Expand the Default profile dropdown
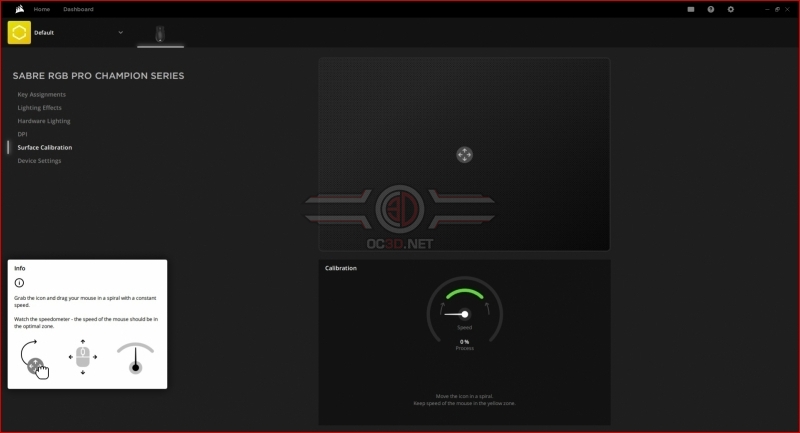The height and width of the screenshot is (433, 800). point(120,33)
